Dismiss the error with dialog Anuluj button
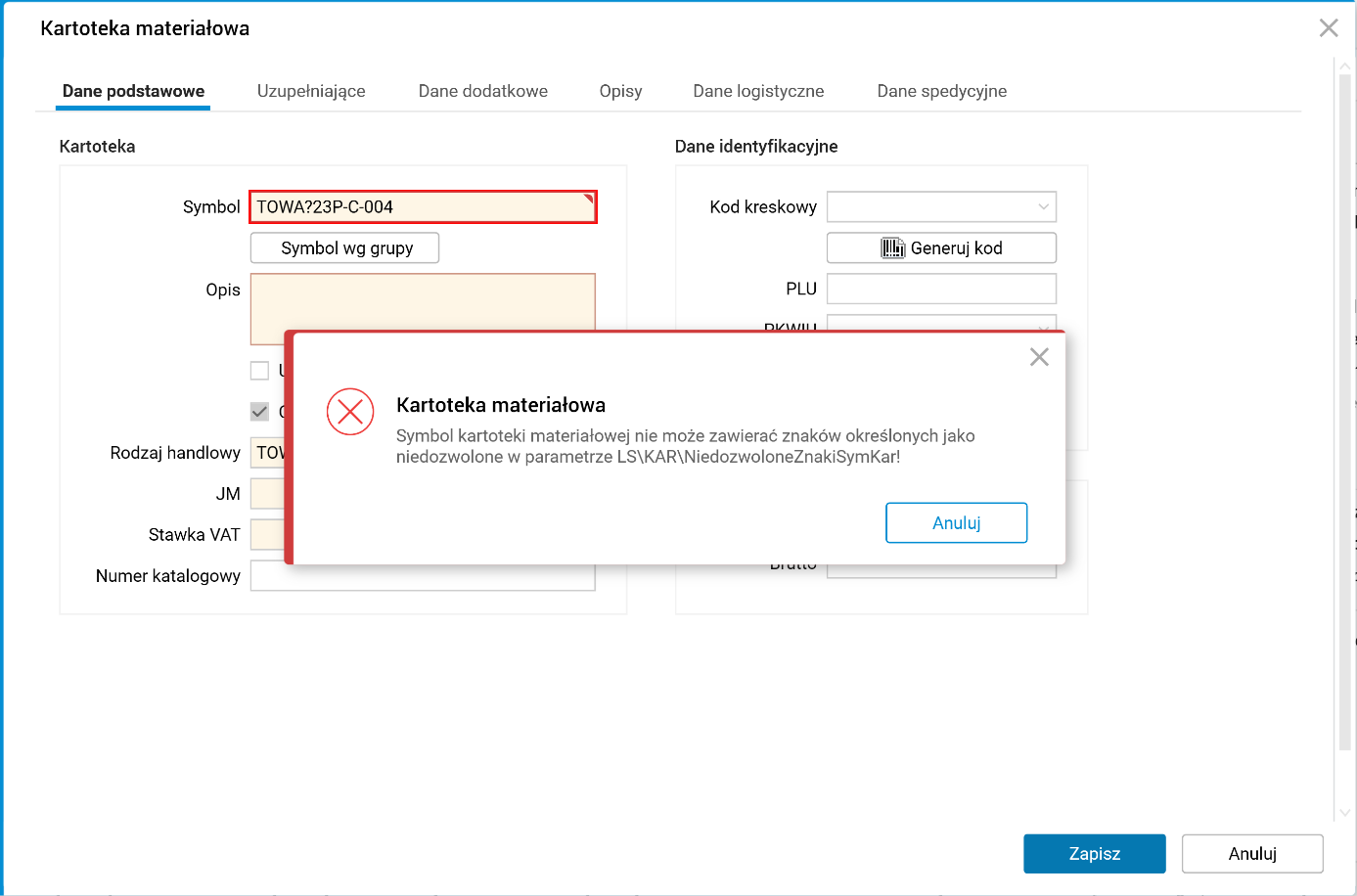The image size is (1357, 896). [x=956, y=523]
